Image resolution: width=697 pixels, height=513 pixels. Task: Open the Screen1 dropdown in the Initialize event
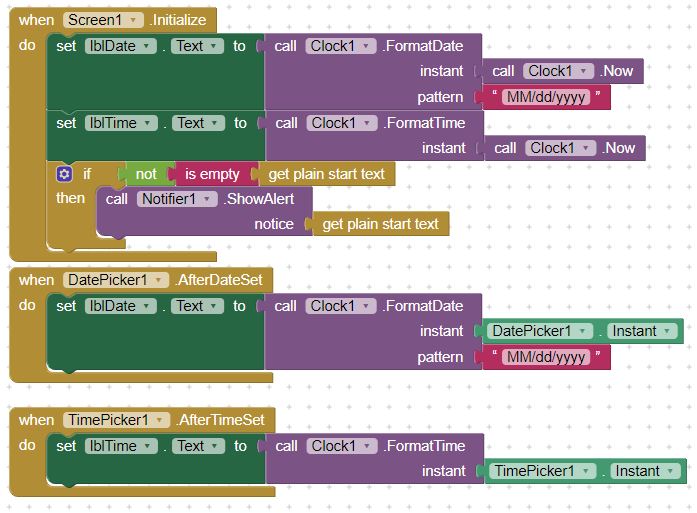click(x=132, y=20)
